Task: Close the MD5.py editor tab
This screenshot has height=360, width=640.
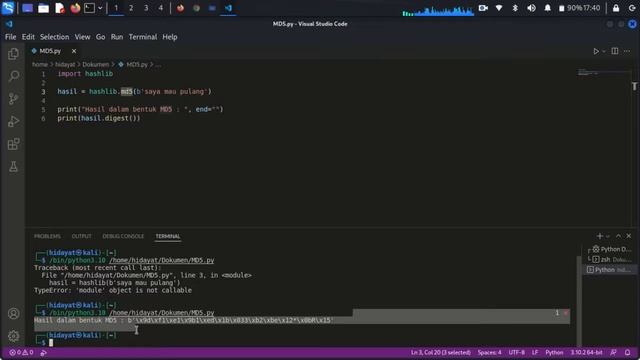Action: [x=74, y=51]
